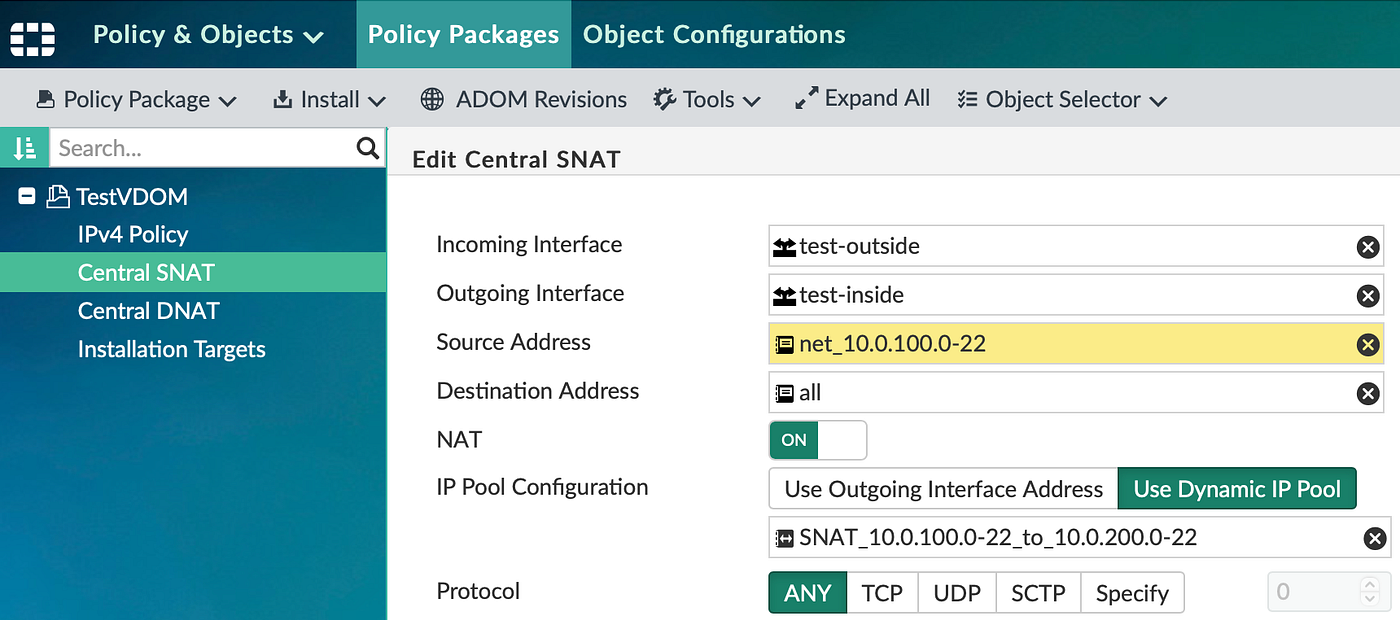Expand the Object Selector dropdown
This screenshot has height=620, width=1400.
[x=1062, y=99]
